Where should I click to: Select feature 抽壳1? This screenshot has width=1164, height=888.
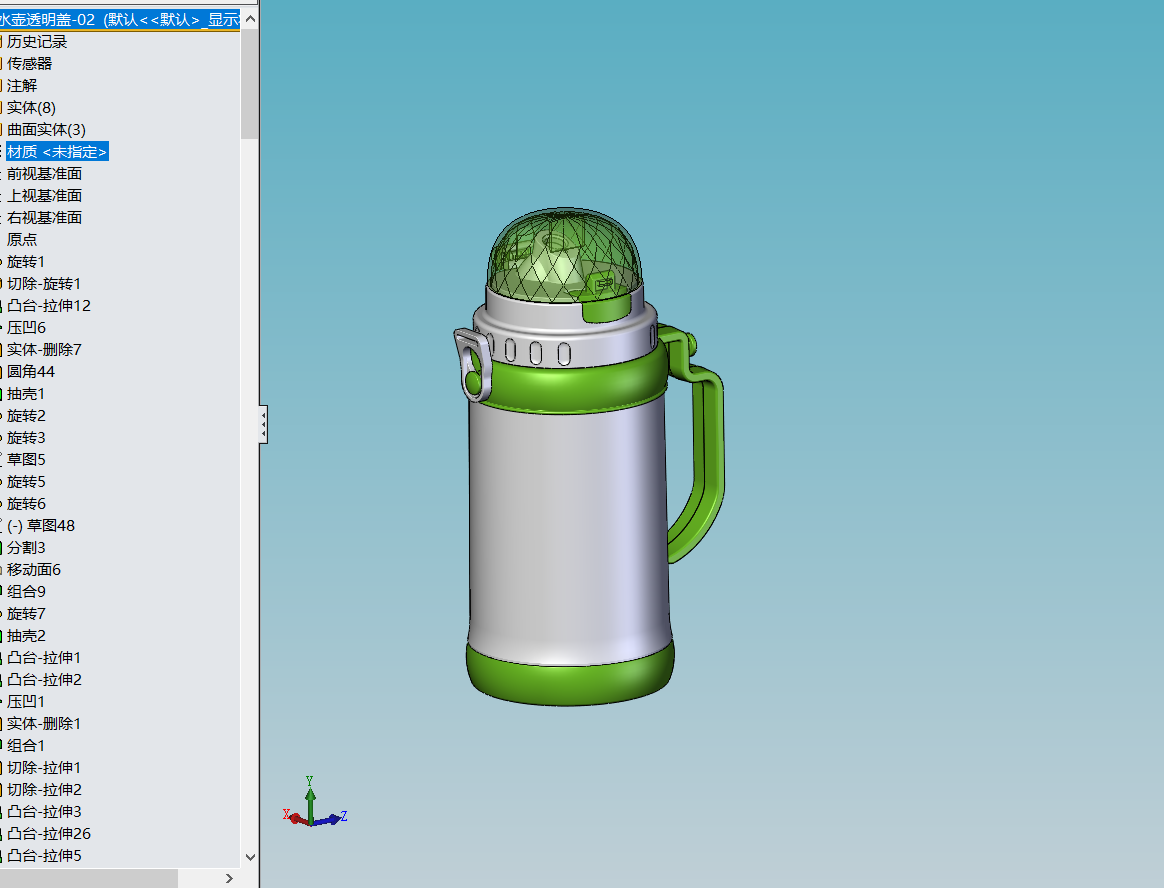[26, 394]
